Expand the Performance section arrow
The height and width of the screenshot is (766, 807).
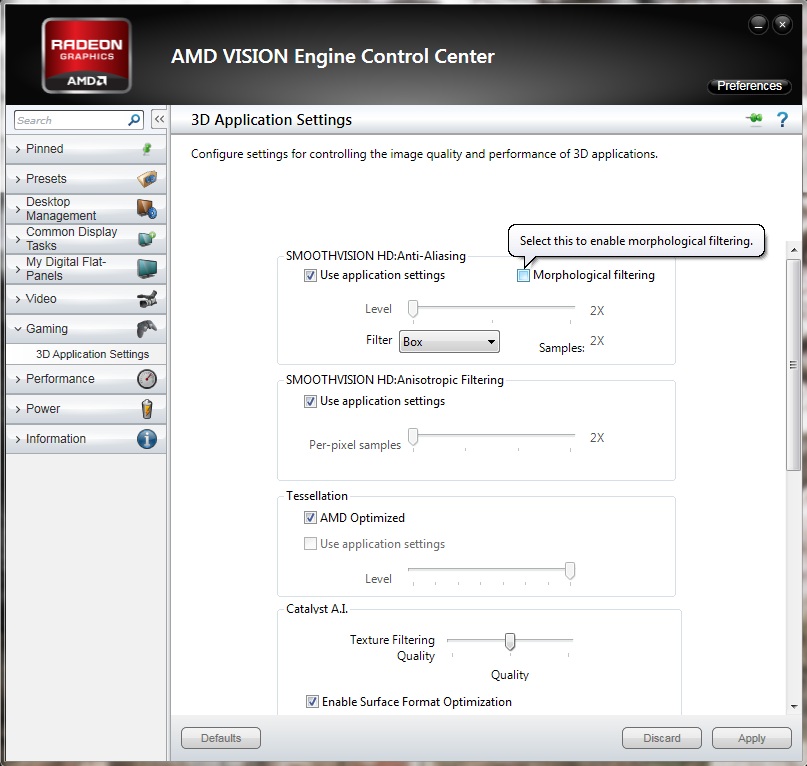click(18, 379)
